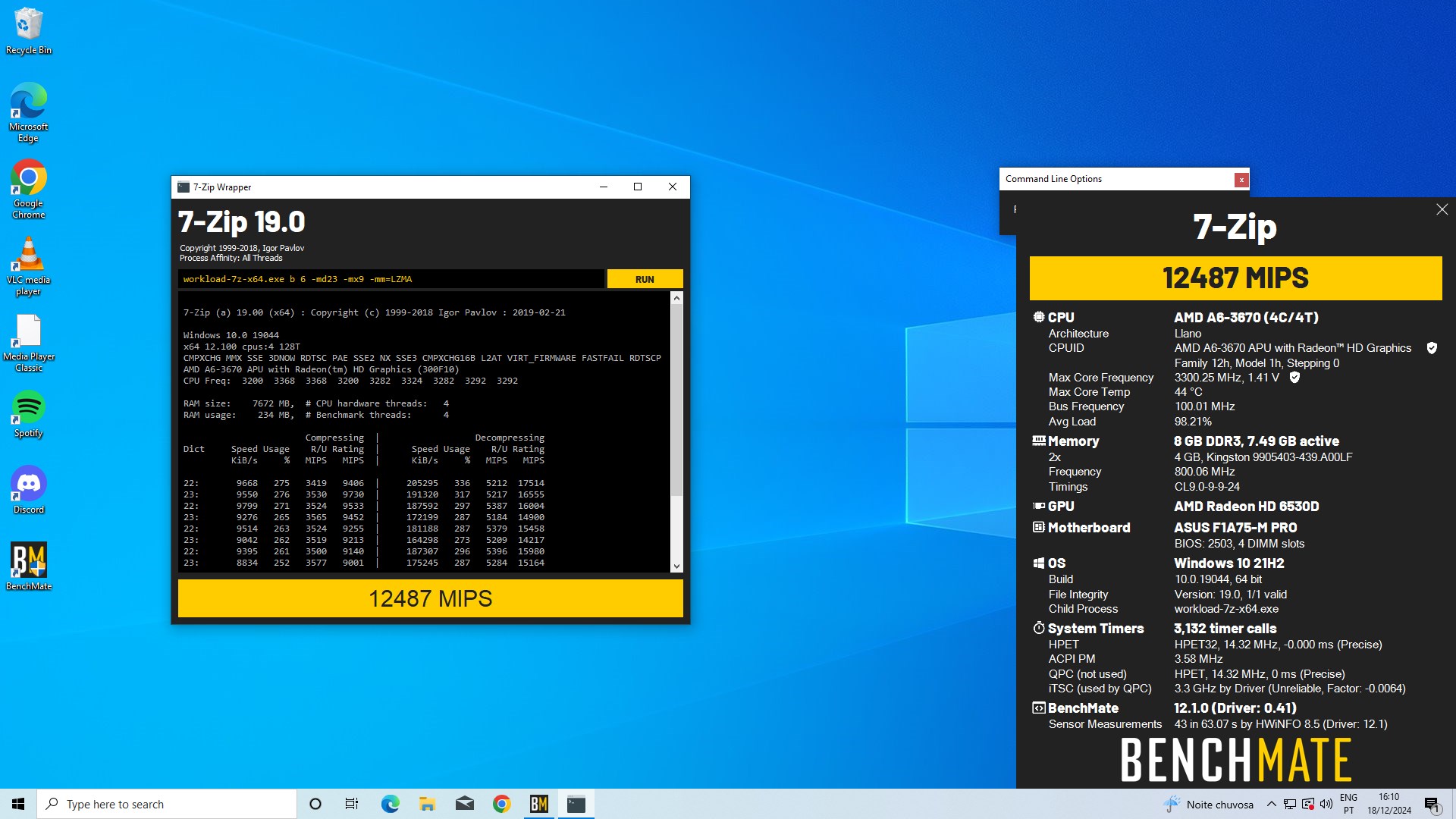The width and height of the screenshot is (1456, 819).
Task: Click the CPUID verified shield icon
Action: tap(1432, 348)
